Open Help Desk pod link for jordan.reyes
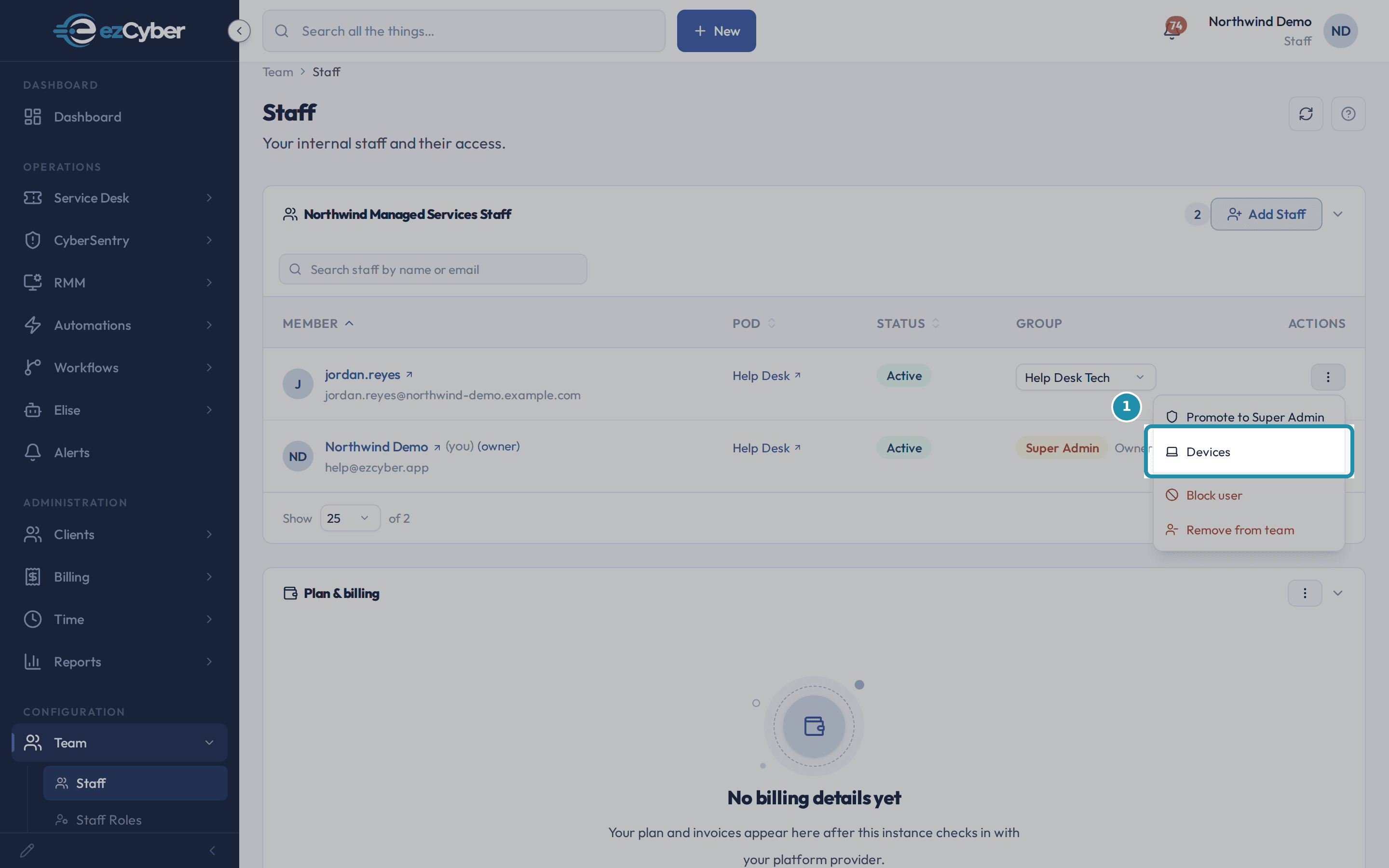Viewport: 1389px width, 868px height. (x=766, y=376)
